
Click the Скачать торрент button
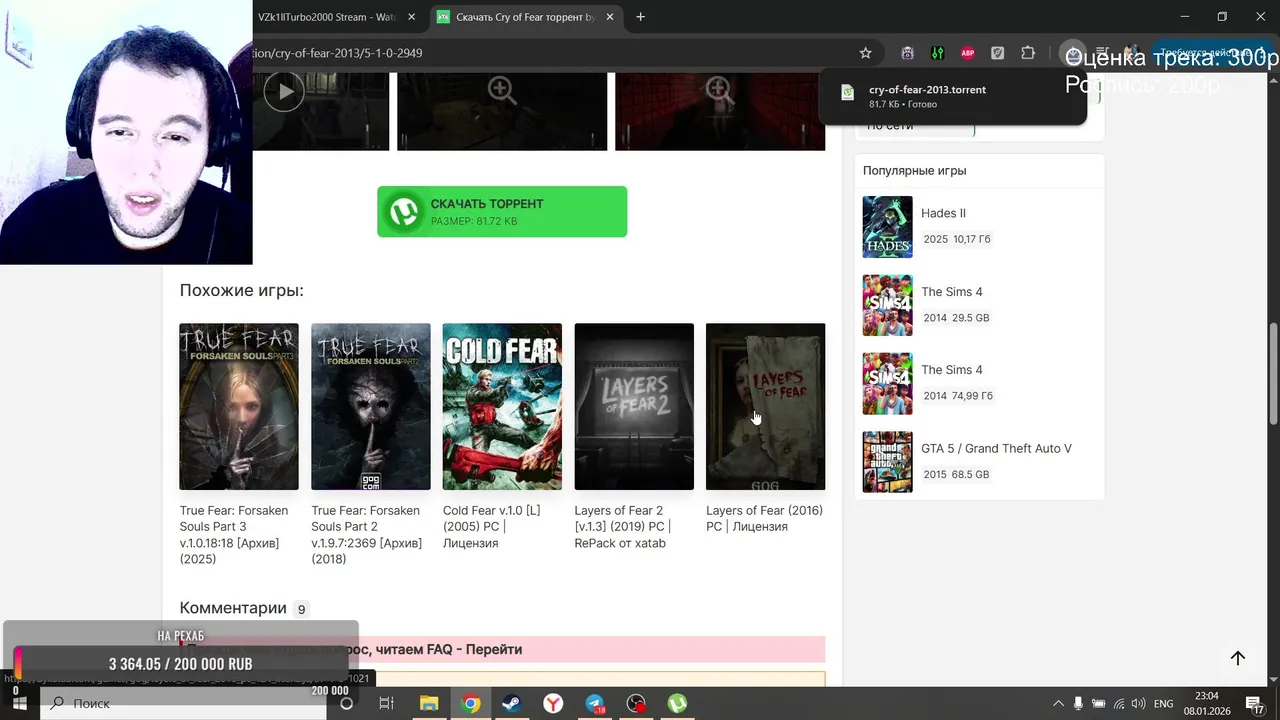point(502,212)
